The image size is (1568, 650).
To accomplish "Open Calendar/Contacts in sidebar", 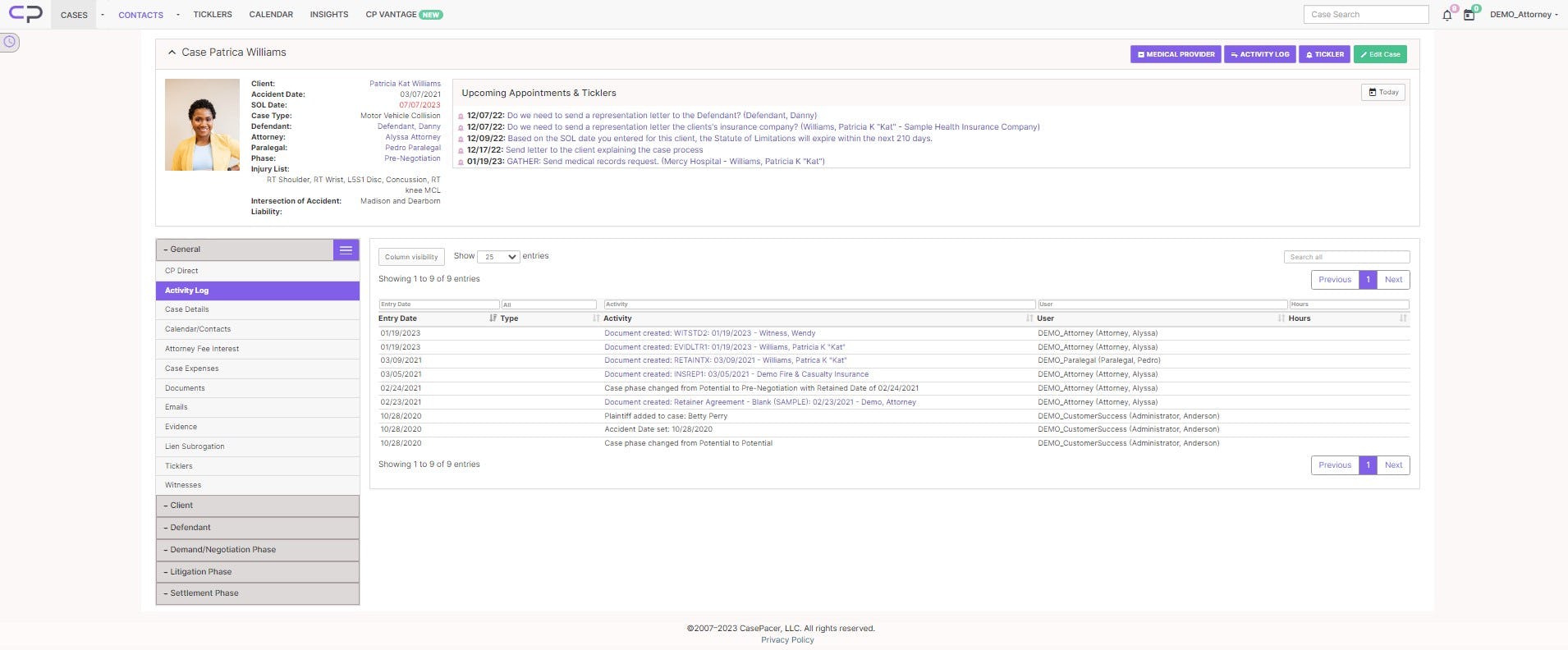I will pos(258,329).
